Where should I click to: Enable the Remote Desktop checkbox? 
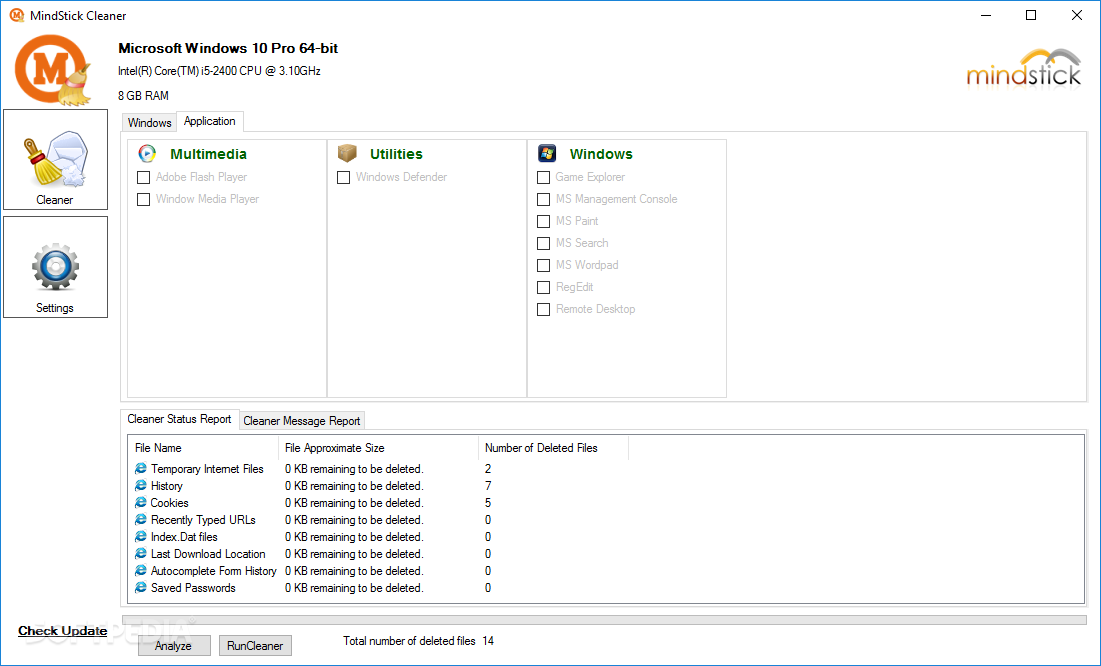(x=543, y=309)
